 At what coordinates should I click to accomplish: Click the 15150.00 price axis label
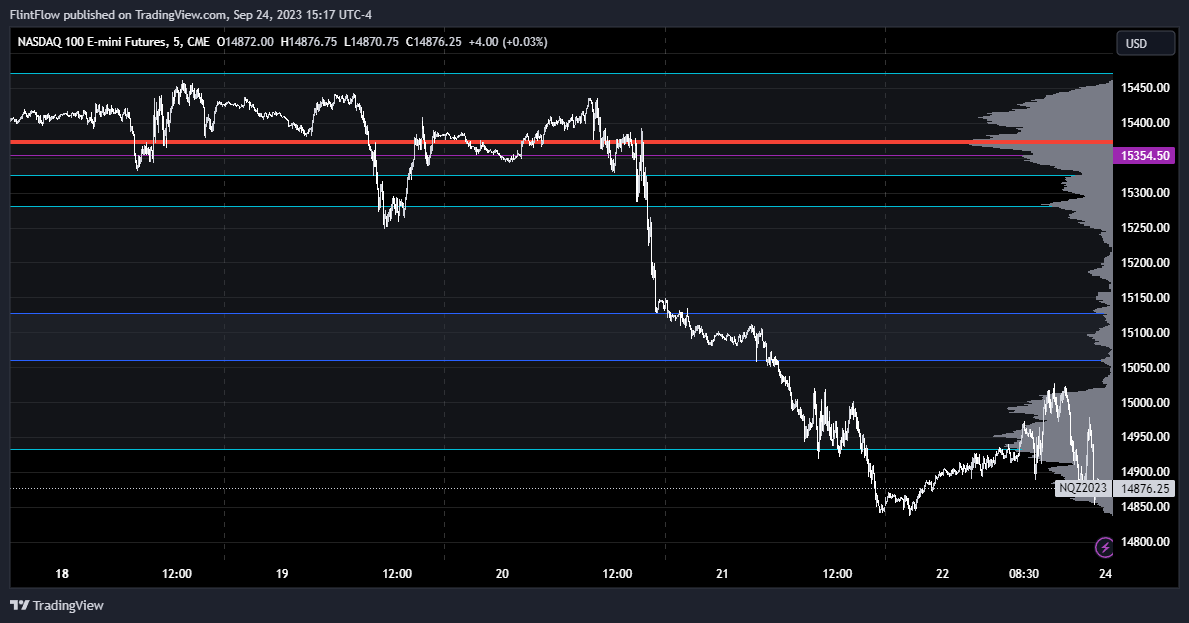pos(1145,297)
